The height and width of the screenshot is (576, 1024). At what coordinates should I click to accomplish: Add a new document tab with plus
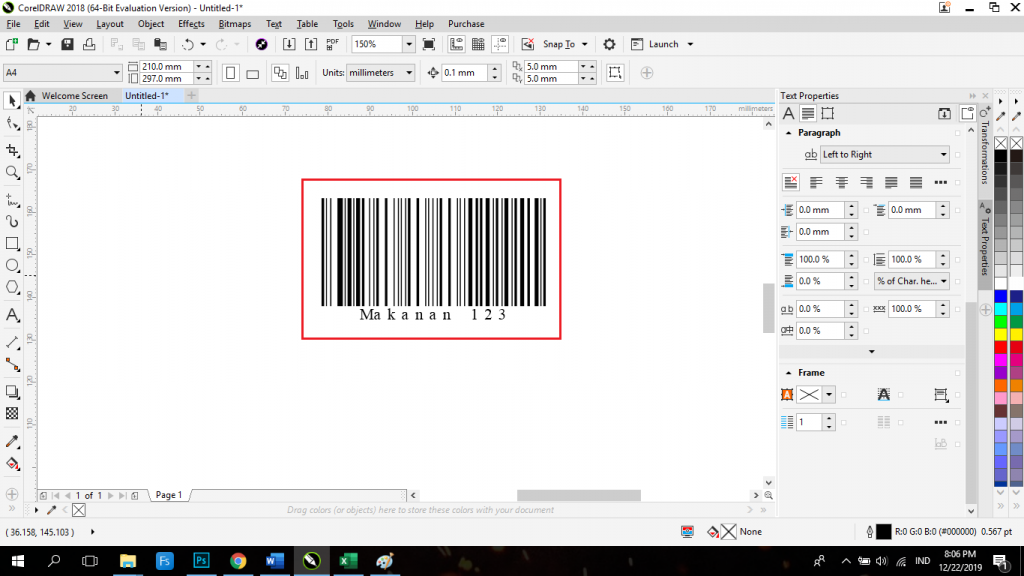tap(191, 95)
